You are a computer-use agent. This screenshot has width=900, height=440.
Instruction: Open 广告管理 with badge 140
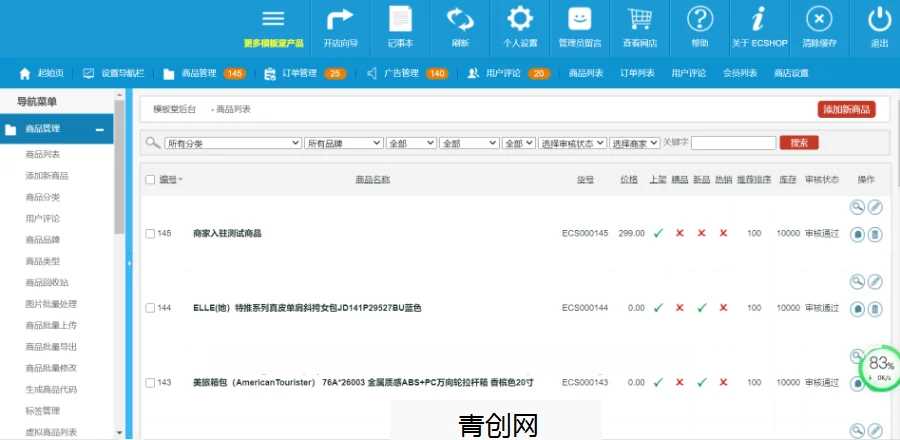[407, 73]
